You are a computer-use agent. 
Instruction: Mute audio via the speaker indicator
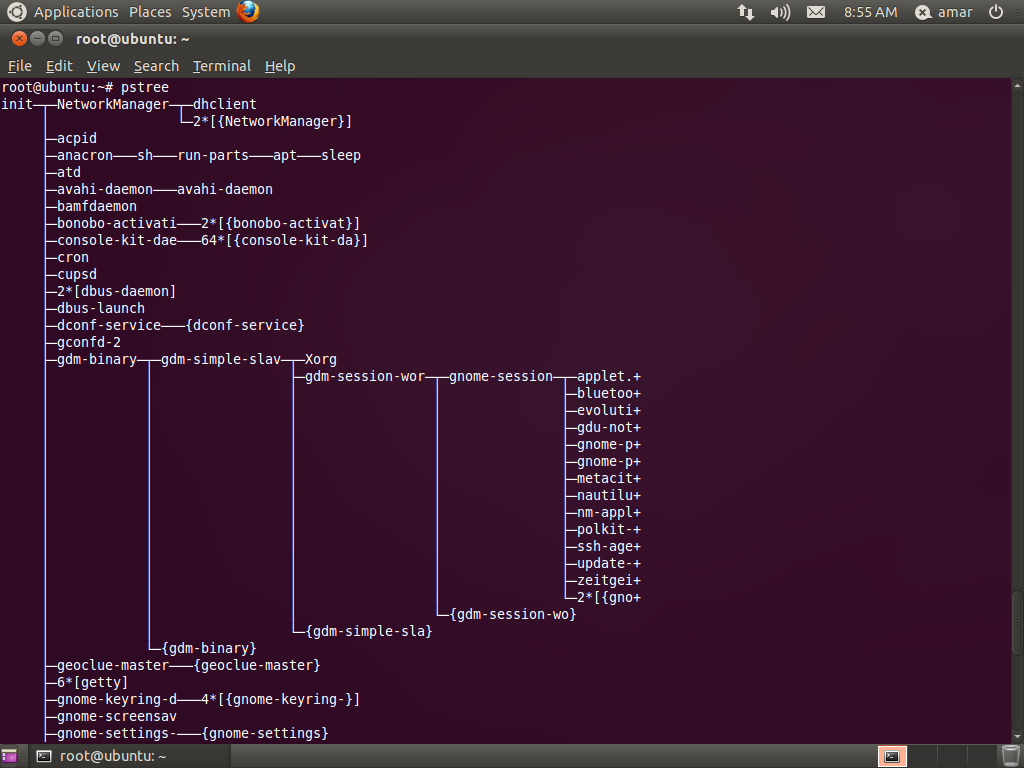tap(780, 12)
